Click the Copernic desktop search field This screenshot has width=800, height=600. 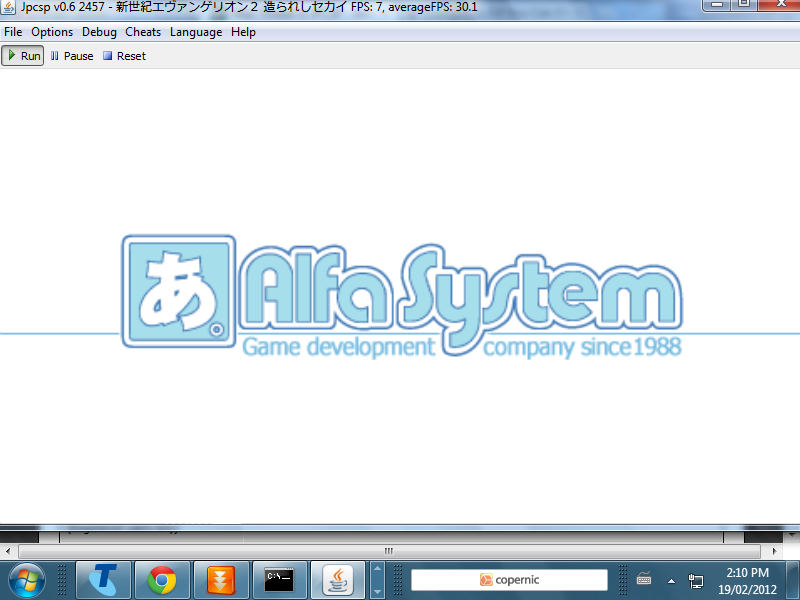click(x=509, y=580)
